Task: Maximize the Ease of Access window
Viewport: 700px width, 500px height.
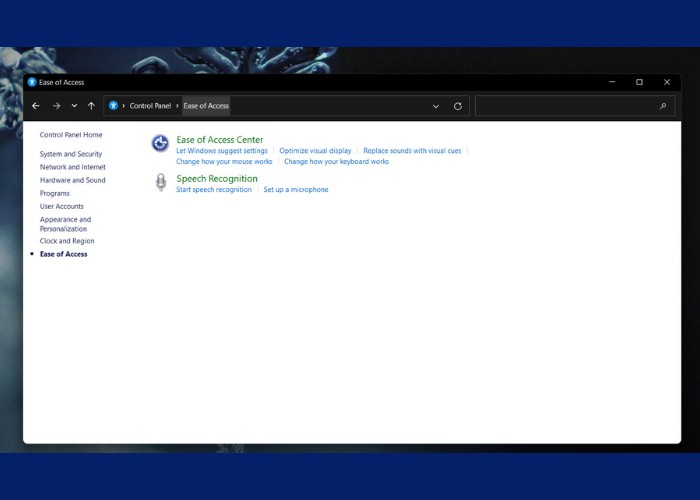Action: point(639,82)
